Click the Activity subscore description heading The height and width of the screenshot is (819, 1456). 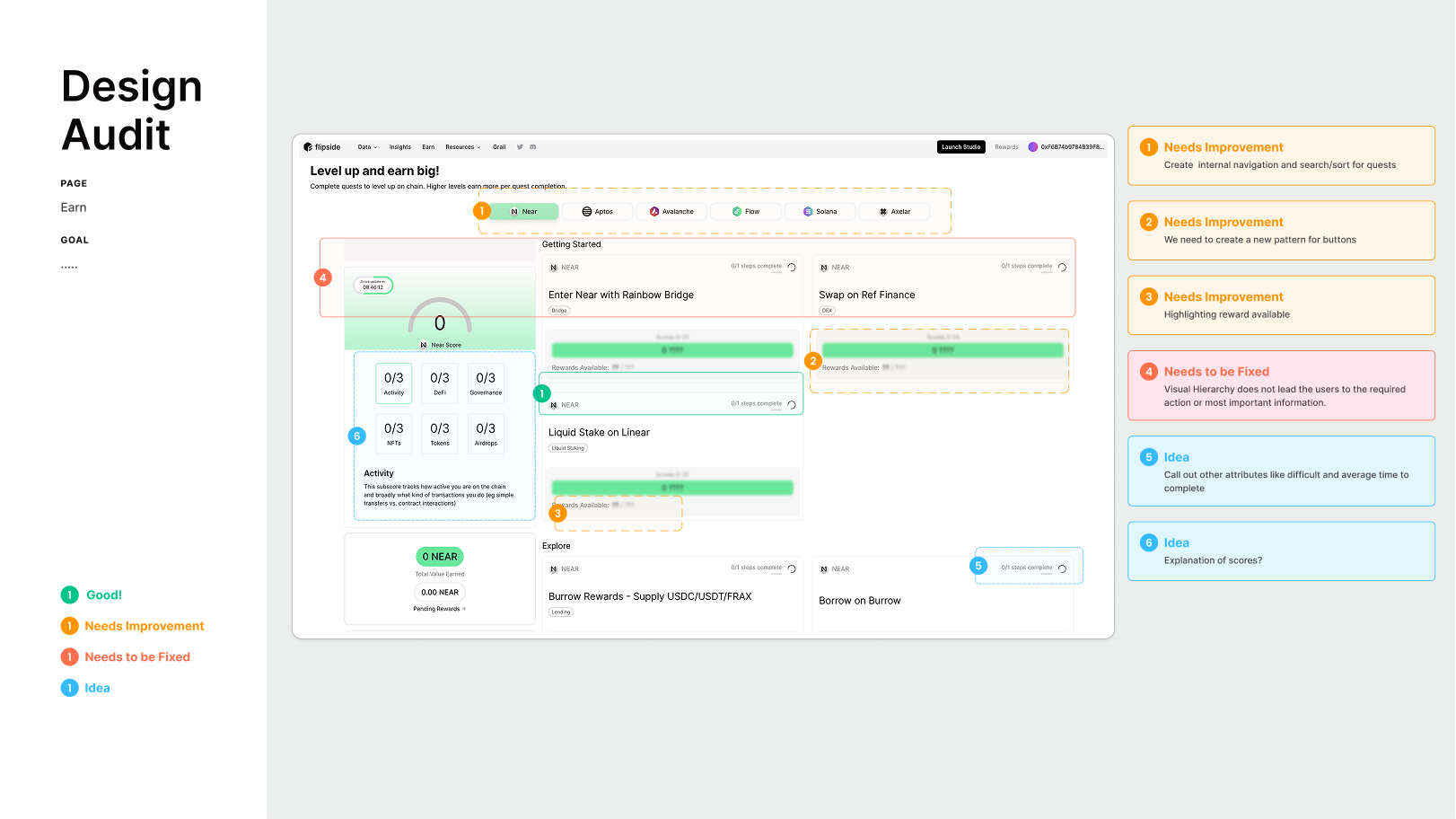click(379, 473)
